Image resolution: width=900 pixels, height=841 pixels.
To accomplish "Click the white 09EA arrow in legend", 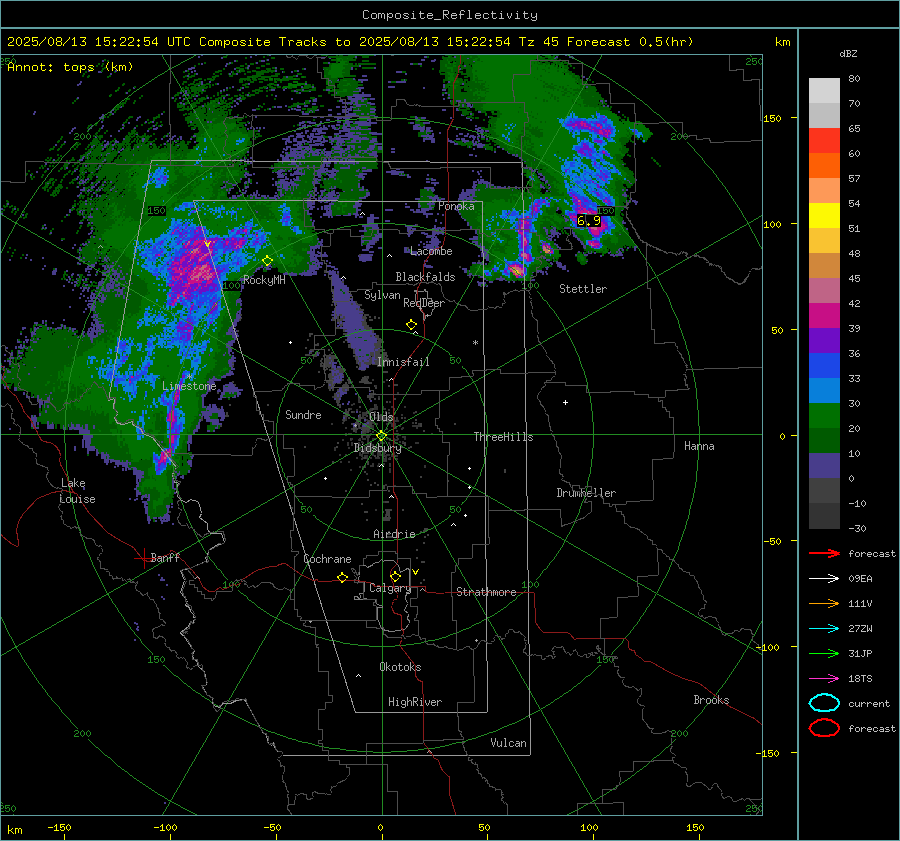I will point(824,578).
